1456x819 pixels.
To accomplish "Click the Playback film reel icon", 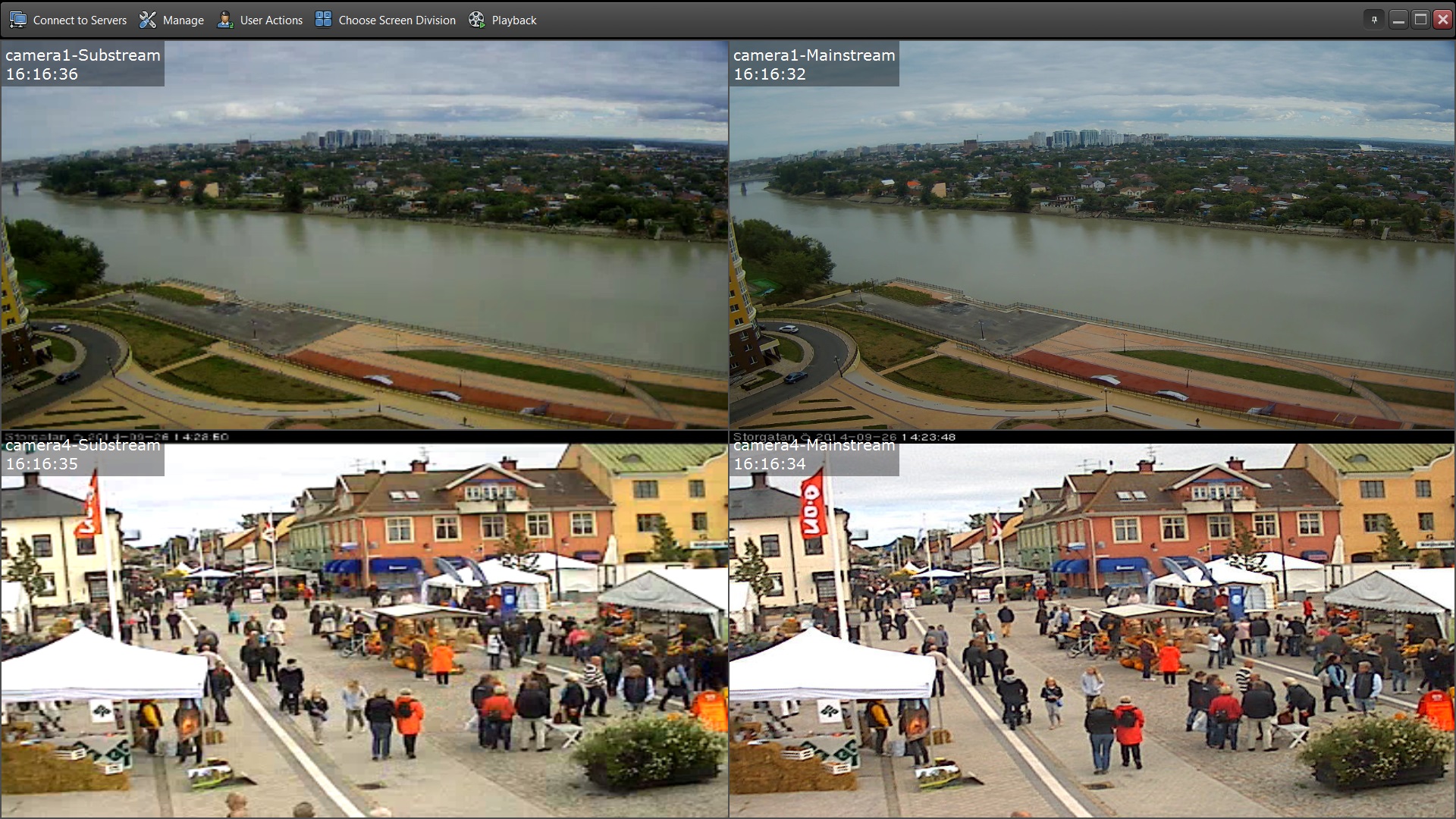I will pyautogui.click(x=477, y=20).
